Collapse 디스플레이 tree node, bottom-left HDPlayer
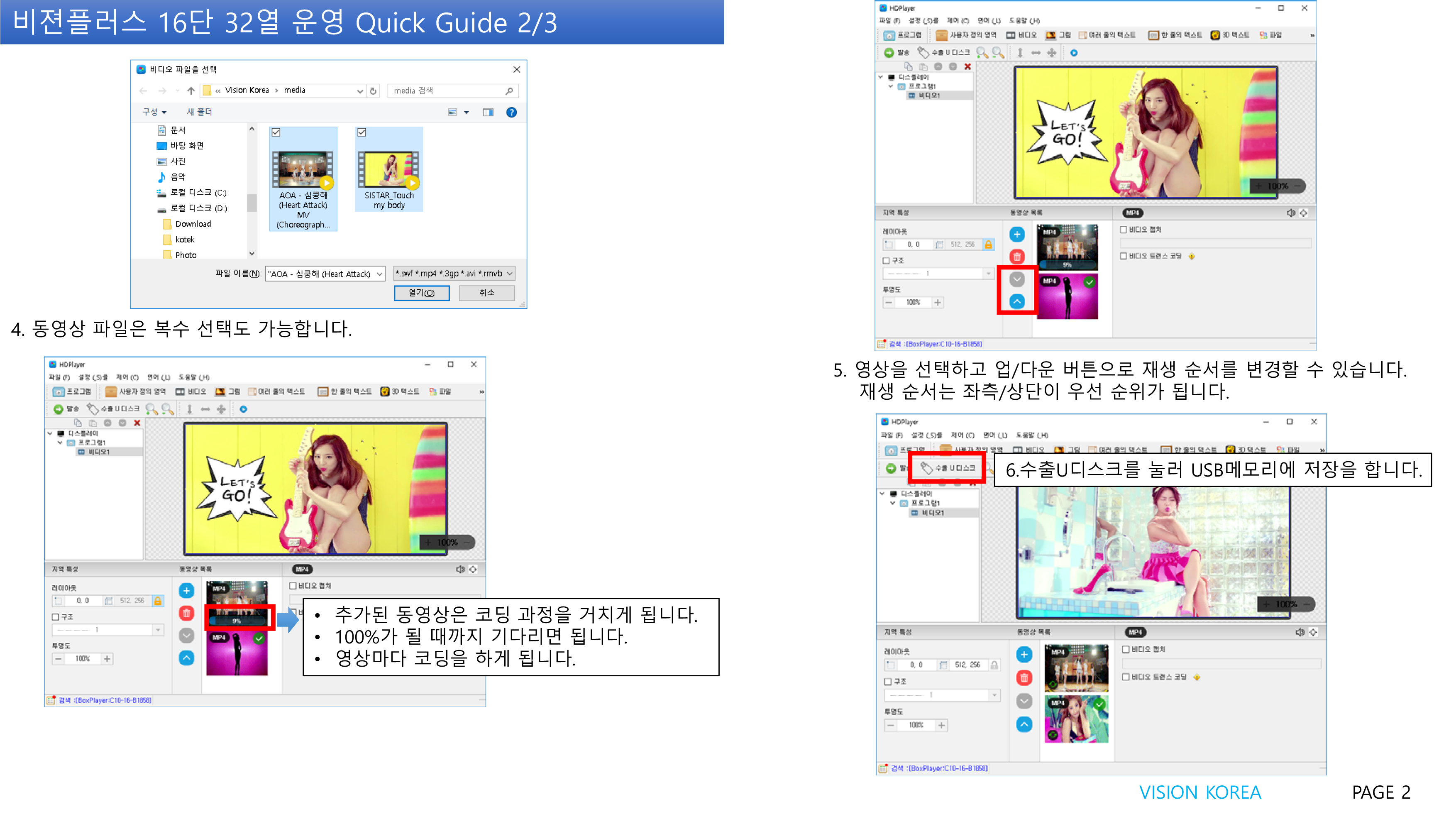Image resolution: width=1456 pixels, height=819 pixels. [50, 433]
